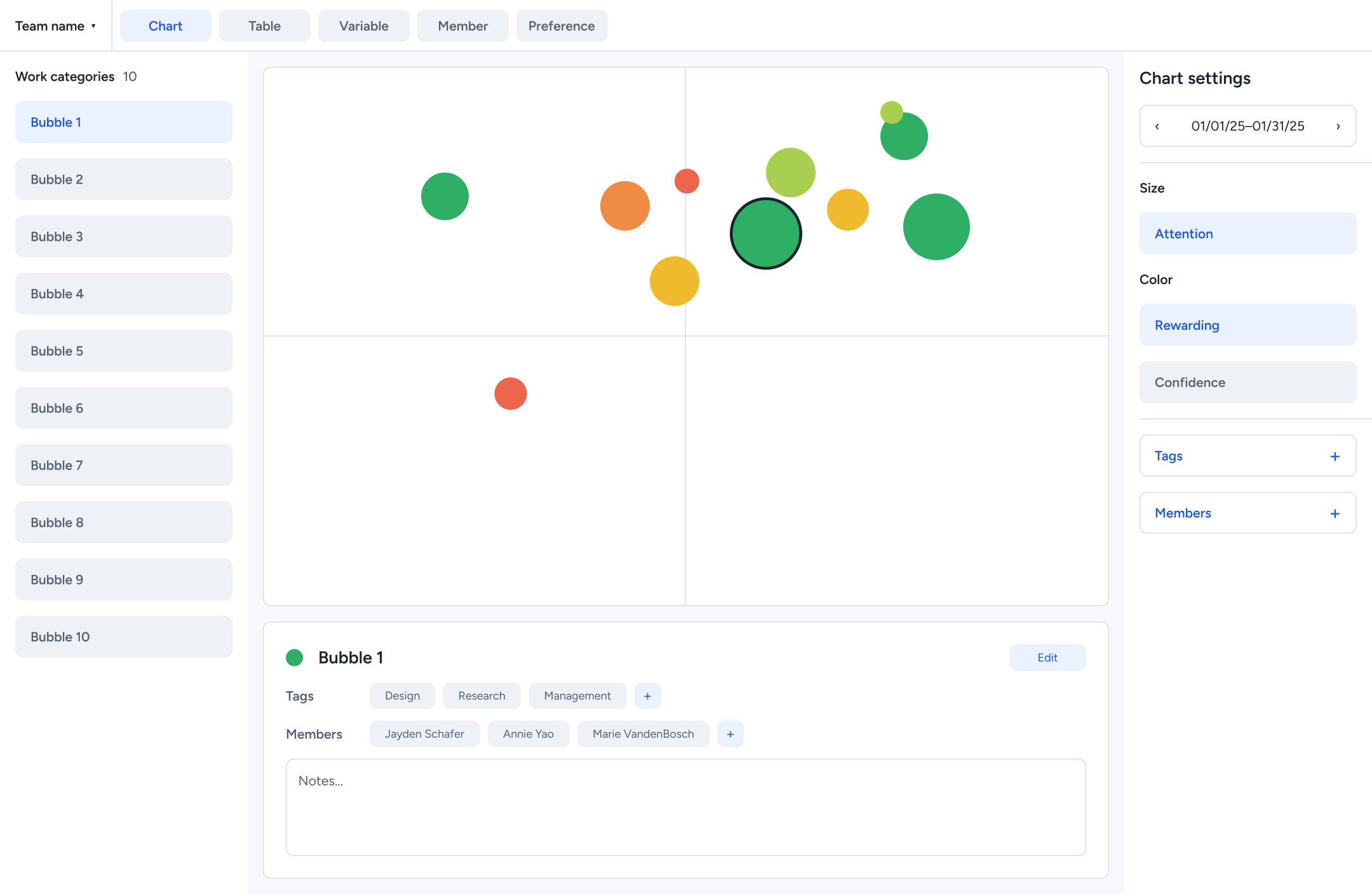This screenshot has width=1372, height=894.
Task: Select Bubble 2 in work categories
Action: click(x=124, y=179)
